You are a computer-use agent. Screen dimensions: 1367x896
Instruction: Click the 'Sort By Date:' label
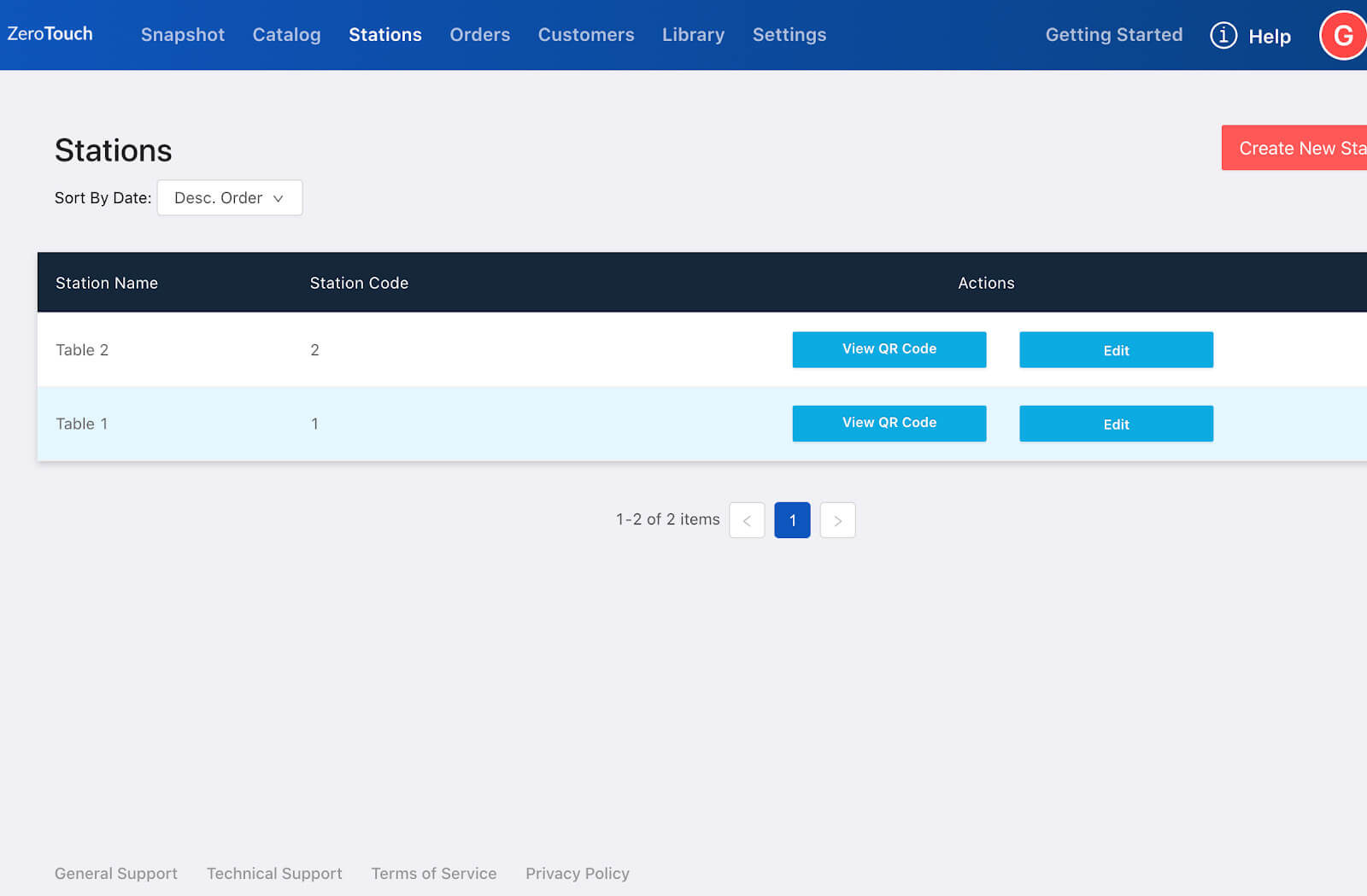103,197
